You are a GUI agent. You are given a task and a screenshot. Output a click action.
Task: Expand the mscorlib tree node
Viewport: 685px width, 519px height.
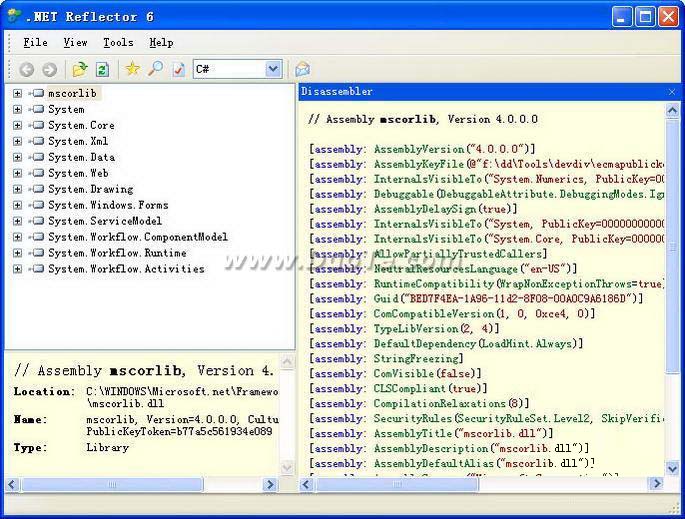[x=18, y=93]
